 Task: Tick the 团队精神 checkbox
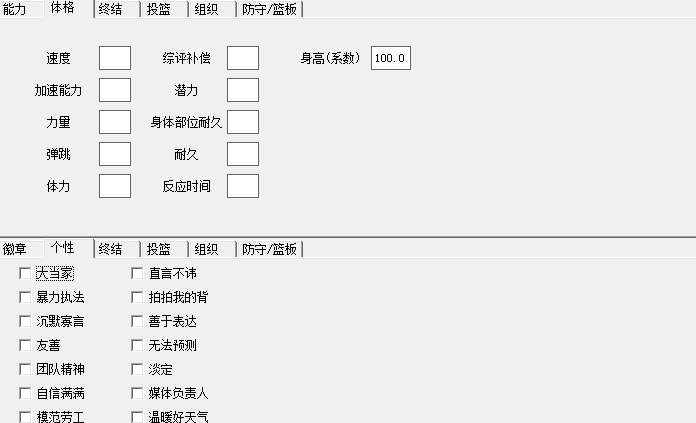(x=25, y=369)
